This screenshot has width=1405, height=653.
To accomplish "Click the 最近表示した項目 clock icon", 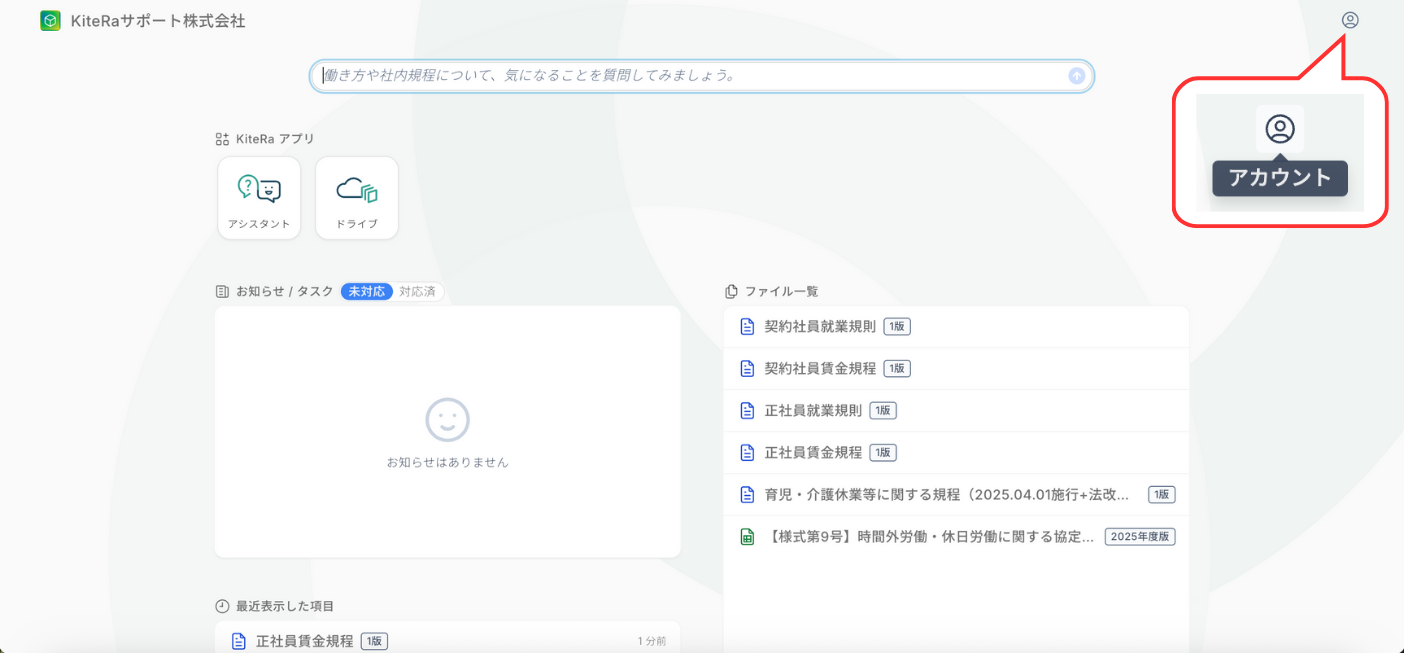I will [222, 606].
